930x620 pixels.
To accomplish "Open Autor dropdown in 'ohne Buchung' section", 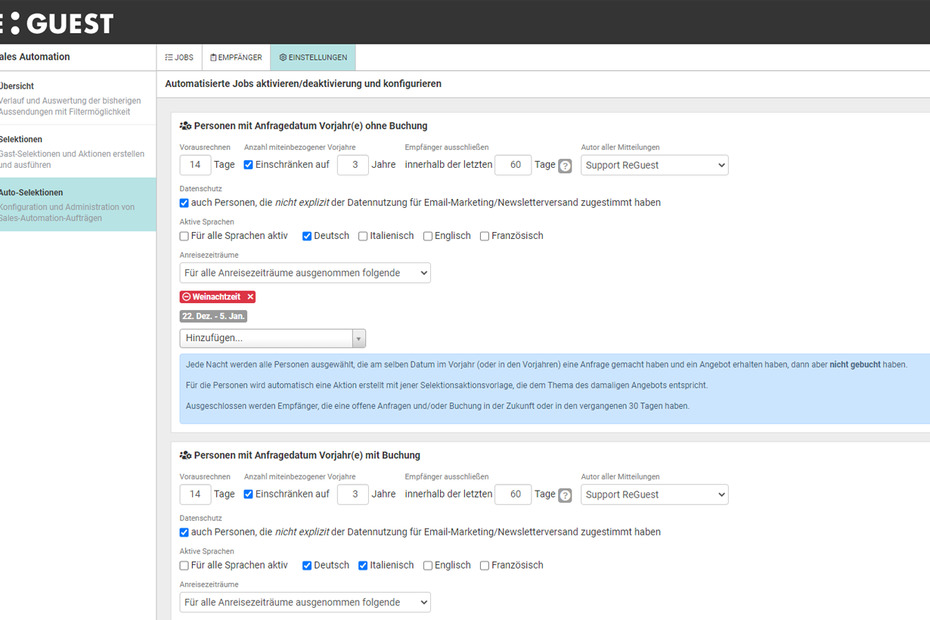I will click(654, 165).
